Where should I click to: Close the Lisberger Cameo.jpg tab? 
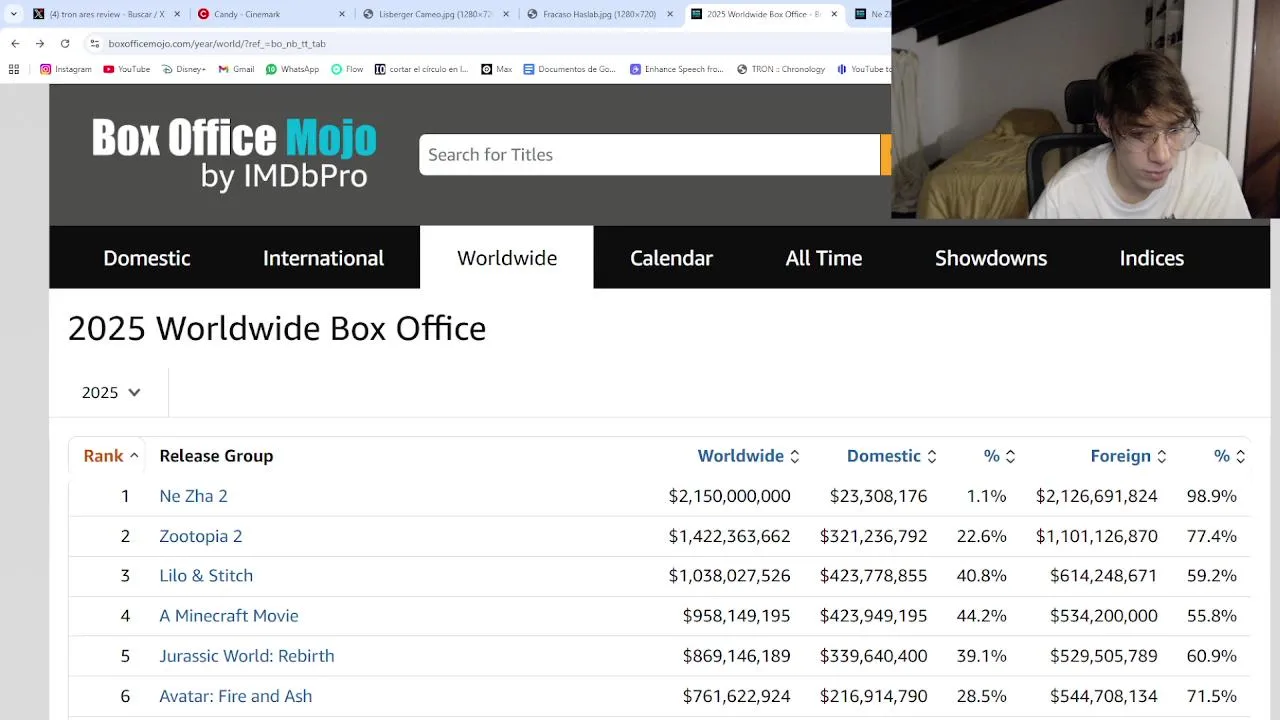[x=506, y=14]
